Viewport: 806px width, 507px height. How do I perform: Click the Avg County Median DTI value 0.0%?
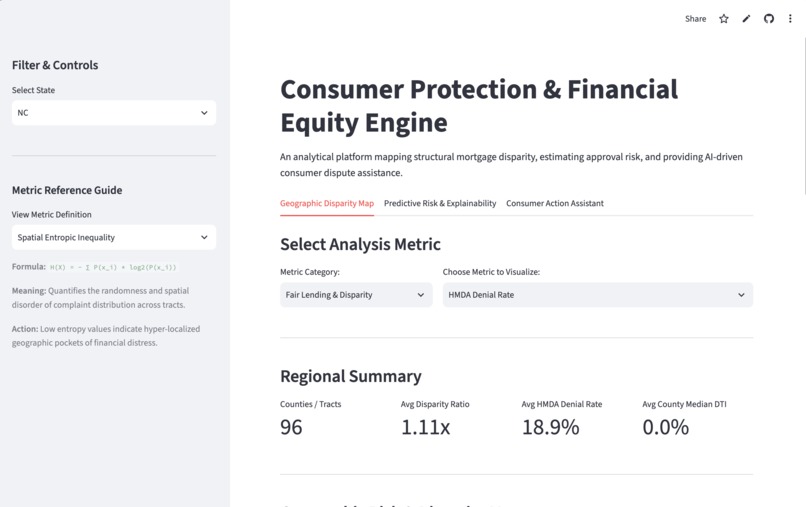pos(665,427)
